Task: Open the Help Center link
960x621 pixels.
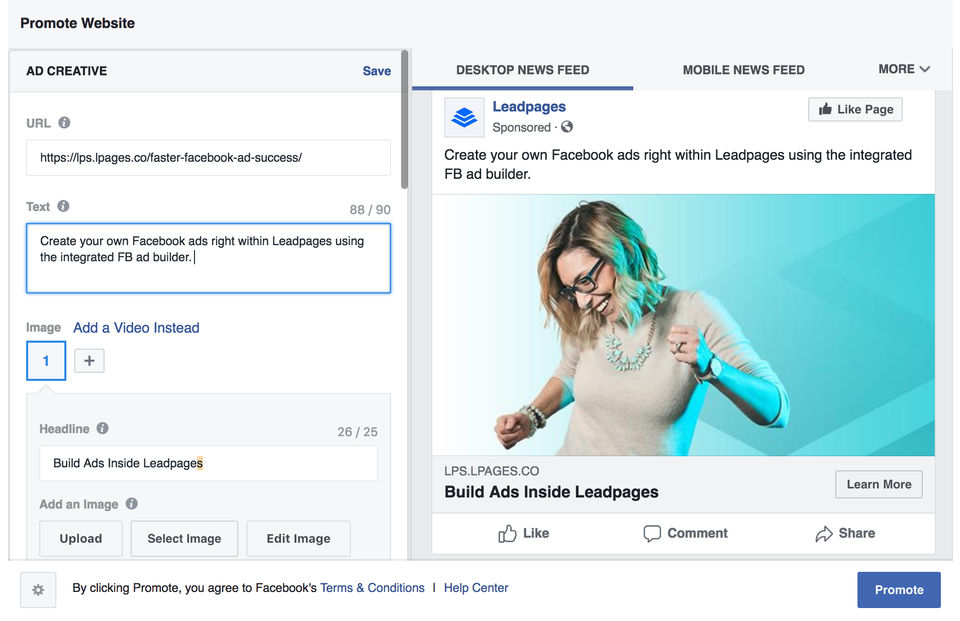Action: [476, 588]
